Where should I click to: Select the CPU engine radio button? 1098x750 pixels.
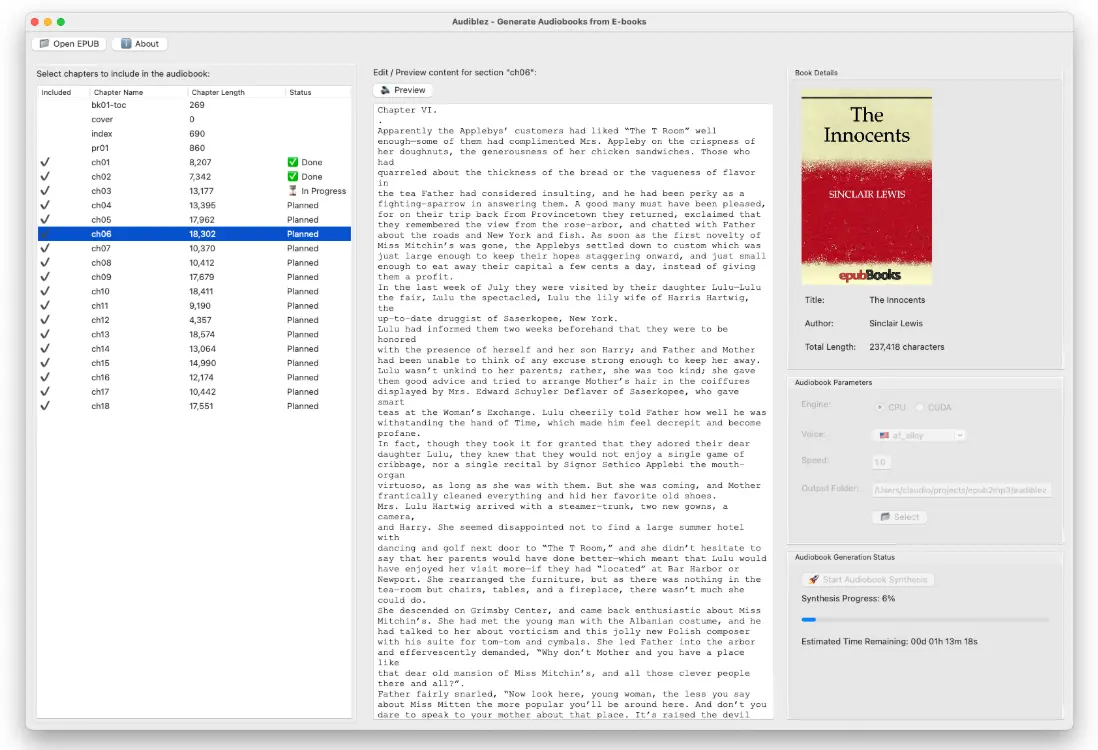(x=880, y=408)
